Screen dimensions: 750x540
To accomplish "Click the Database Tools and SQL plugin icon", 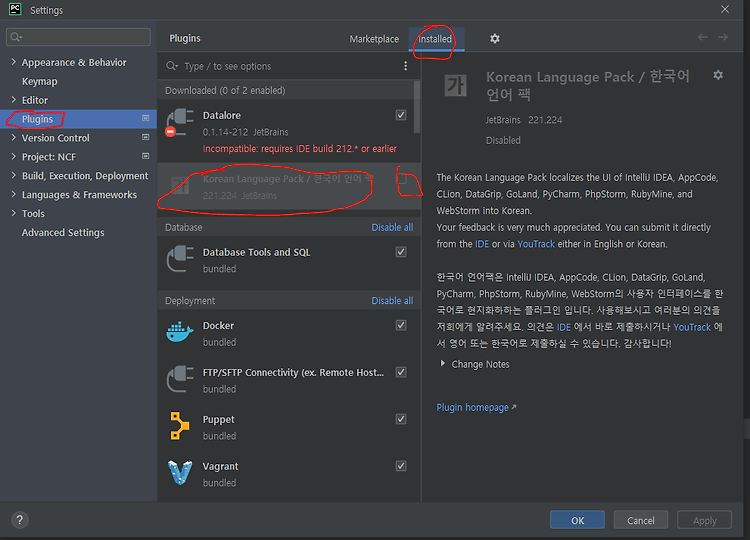I will (180, 259).
